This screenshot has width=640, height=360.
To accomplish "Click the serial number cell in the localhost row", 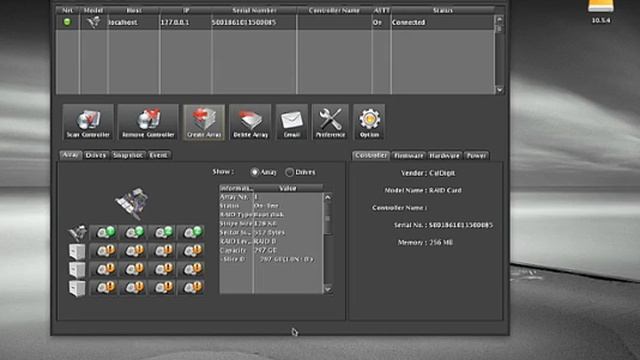I will pyautogui.click(x=254, y=22).
